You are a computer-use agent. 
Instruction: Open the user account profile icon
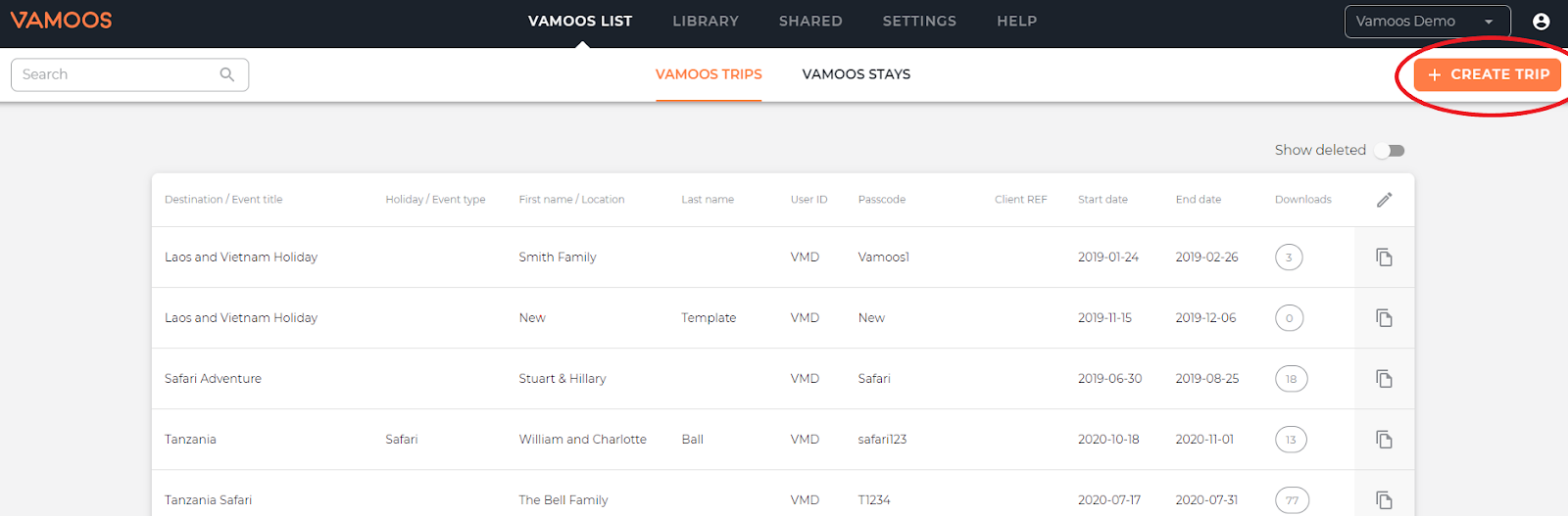click(1542, 22)
